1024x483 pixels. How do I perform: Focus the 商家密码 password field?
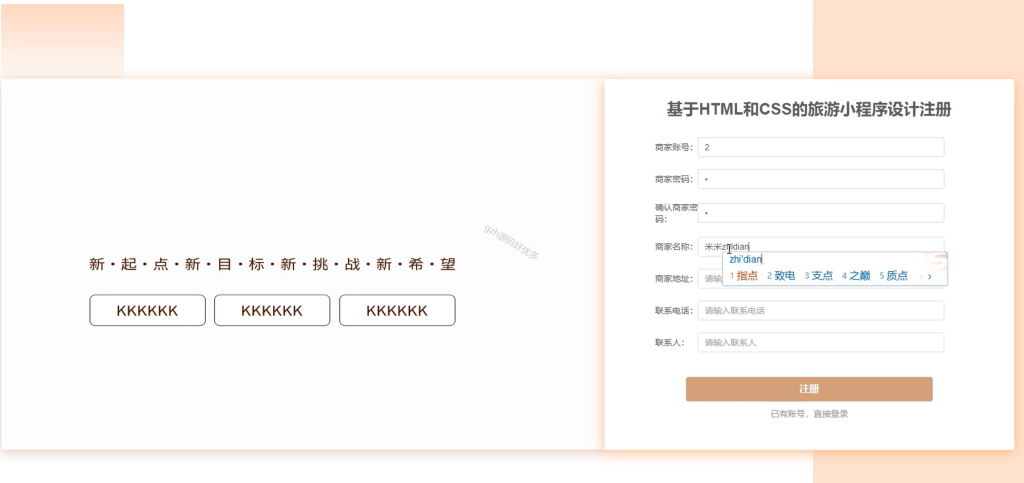[x=821, y=179]
